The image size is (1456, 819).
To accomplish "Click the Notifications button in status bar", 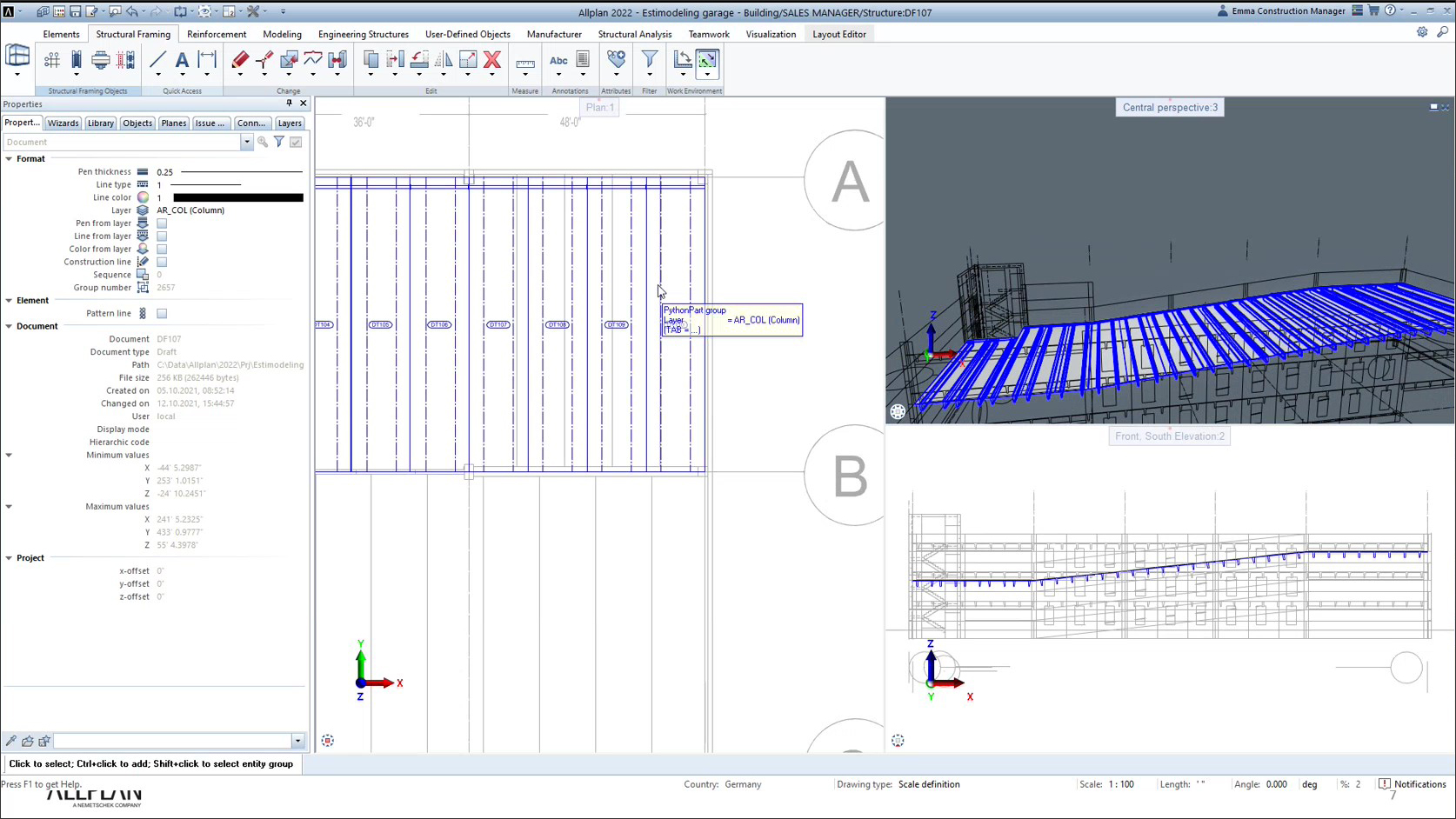I will click(x=1413, y=784).
